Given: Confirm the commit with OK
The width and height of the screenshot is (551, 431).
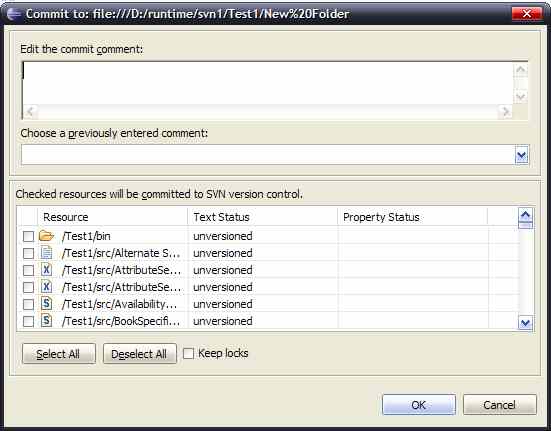Looking at the screenshot, I should pyautogui.click(x=419, y=405).
